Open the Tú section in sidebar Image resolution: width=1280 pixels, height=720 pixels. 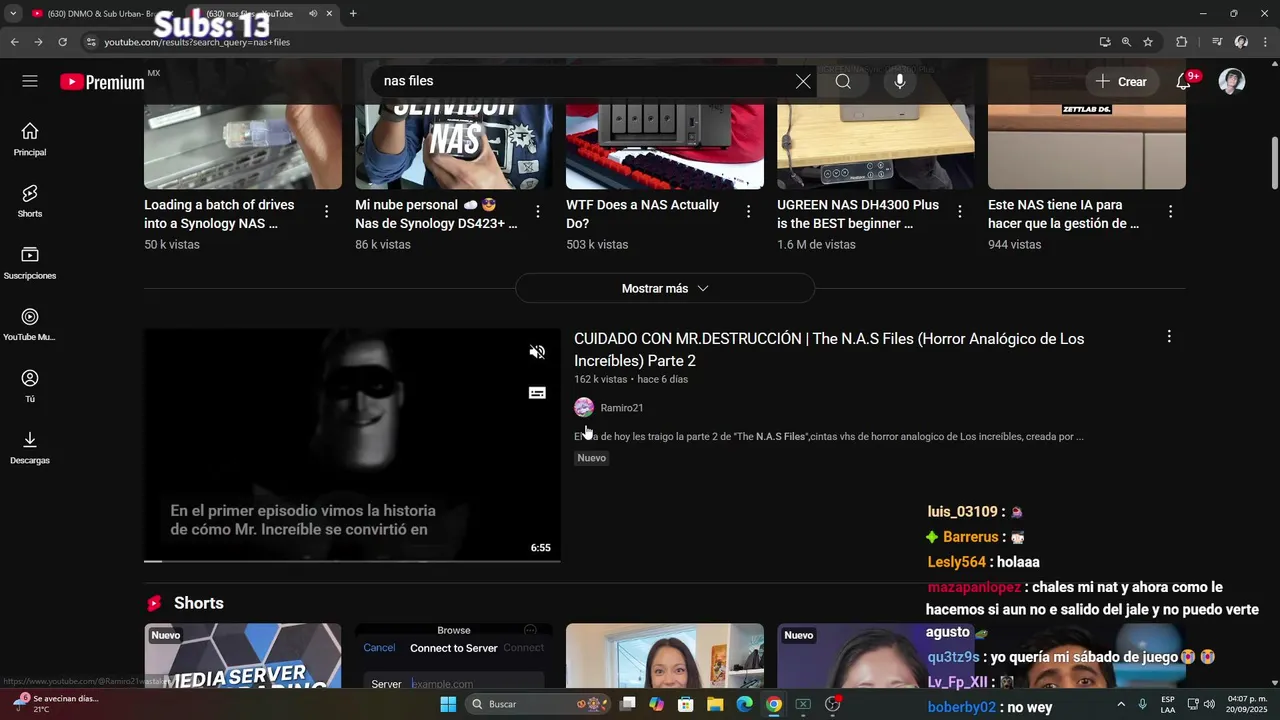(30, 386)
